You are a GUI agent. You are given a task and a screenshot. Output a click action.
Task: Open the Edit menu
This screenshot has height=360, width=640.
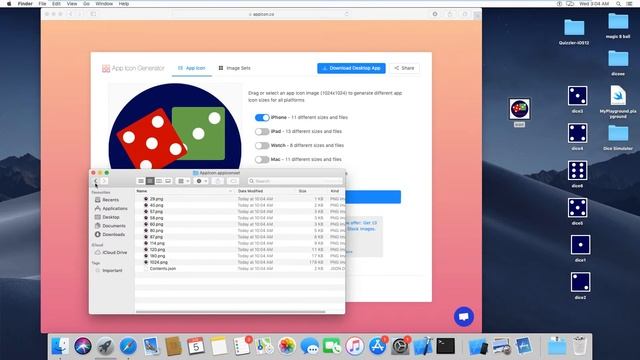click(x=56, y=4)
